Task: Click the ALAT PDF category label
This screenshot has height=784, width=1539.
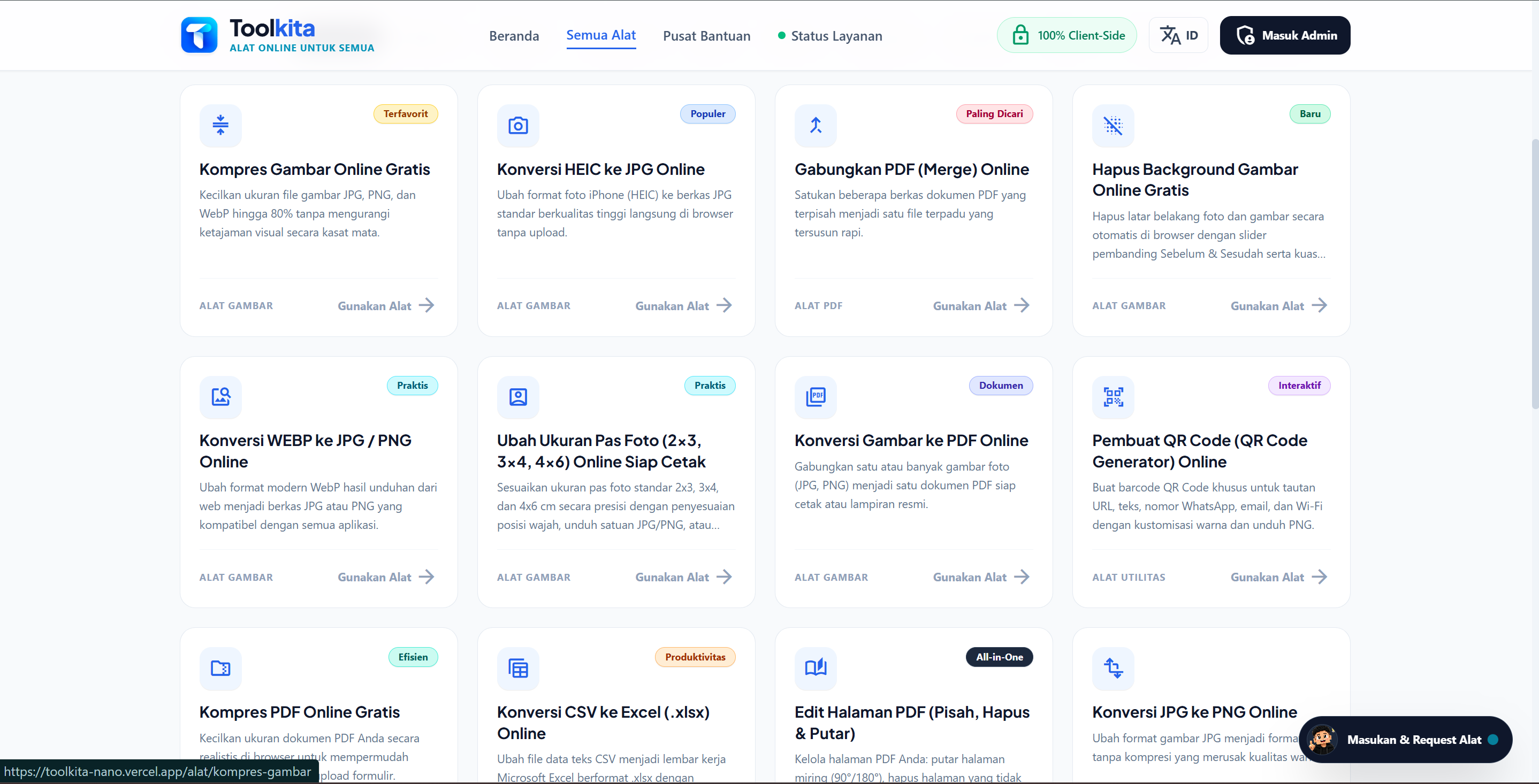Action: (x=818, y=306)
